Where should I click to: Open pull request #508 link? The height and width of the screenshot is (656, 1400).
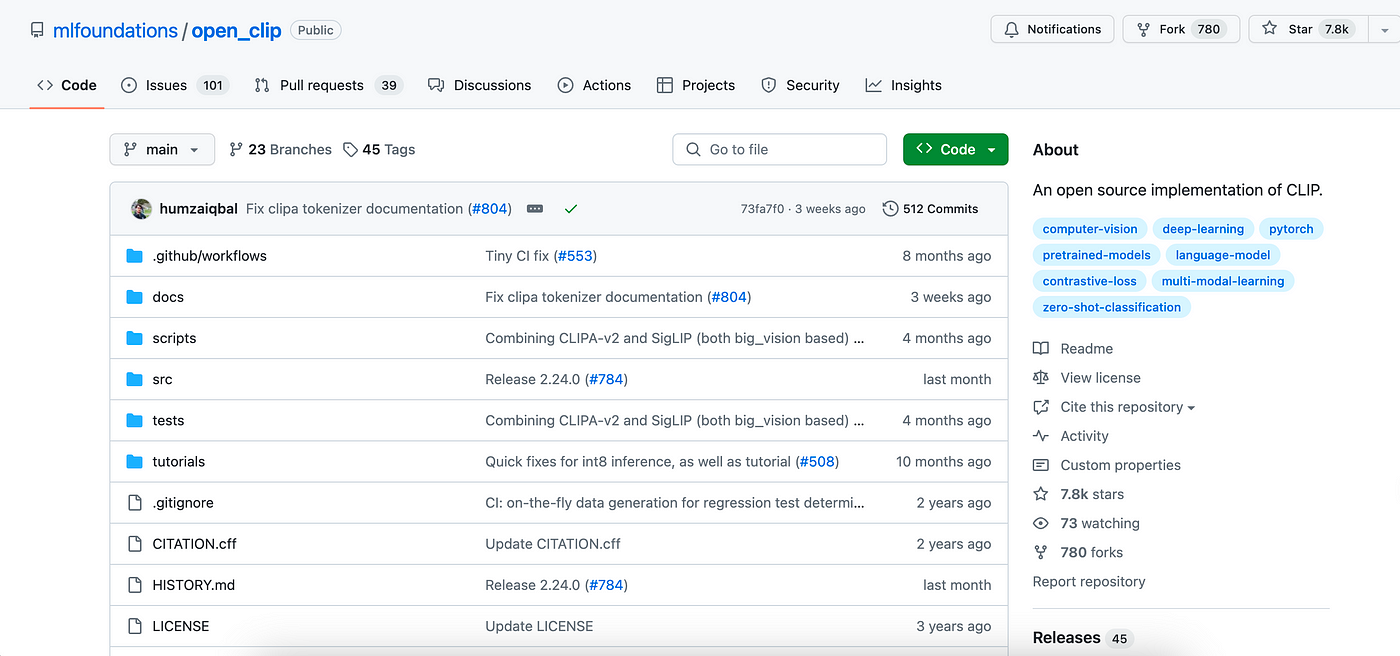pos(817,461)
